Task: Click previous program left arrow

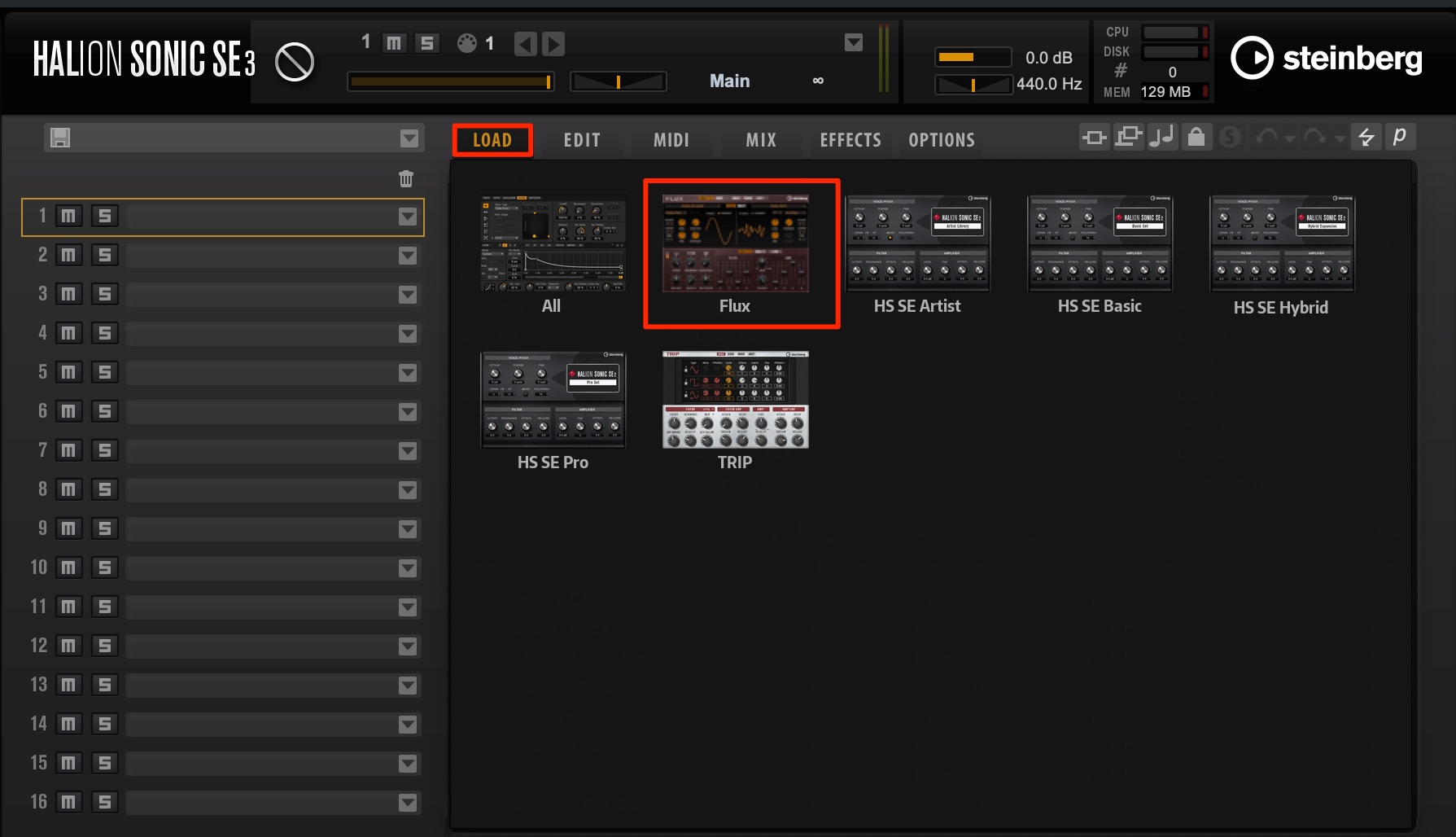Action: tap(526, 43)
